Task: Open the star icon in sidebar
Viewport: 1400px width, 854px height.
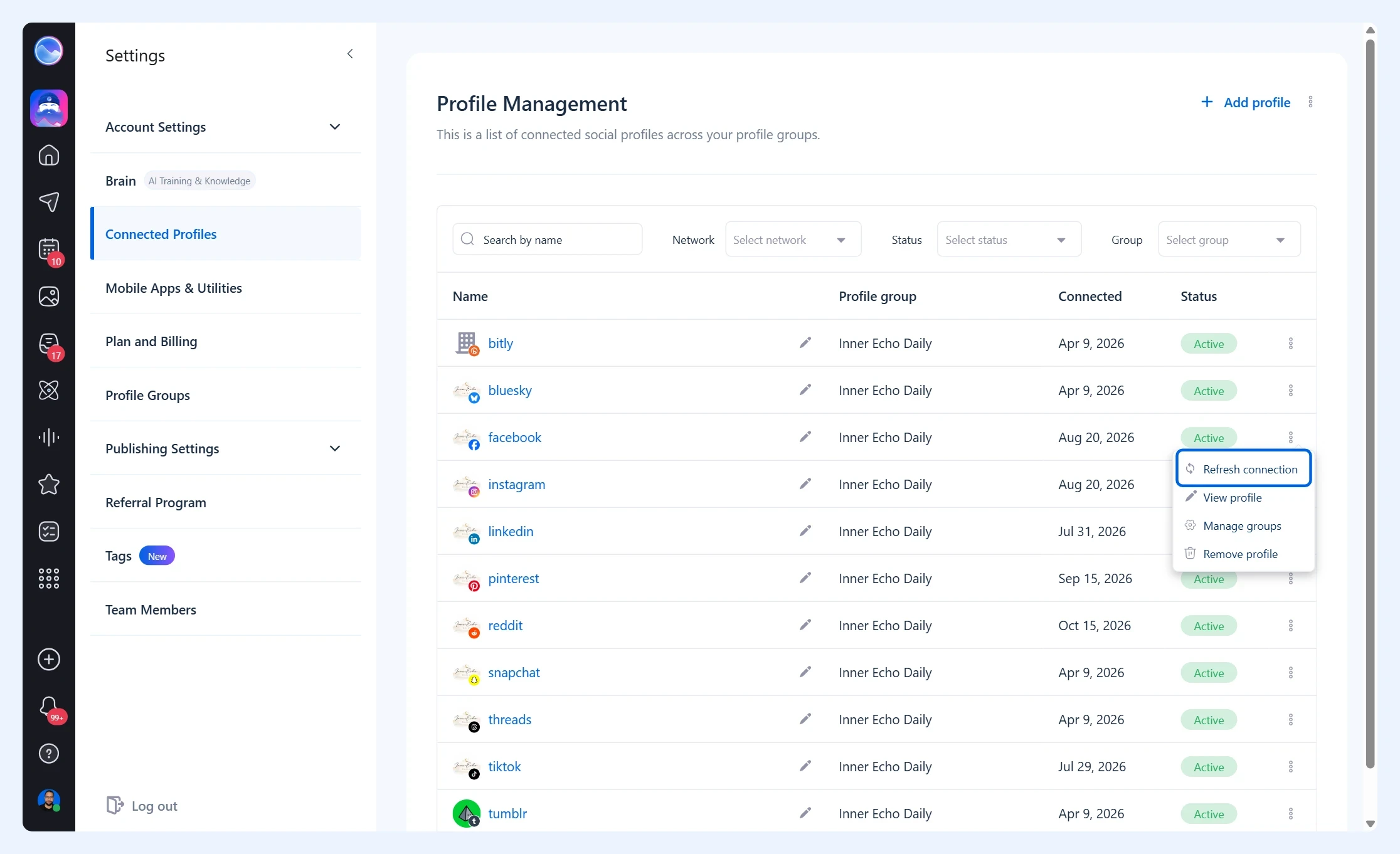Action: (49, 484)
